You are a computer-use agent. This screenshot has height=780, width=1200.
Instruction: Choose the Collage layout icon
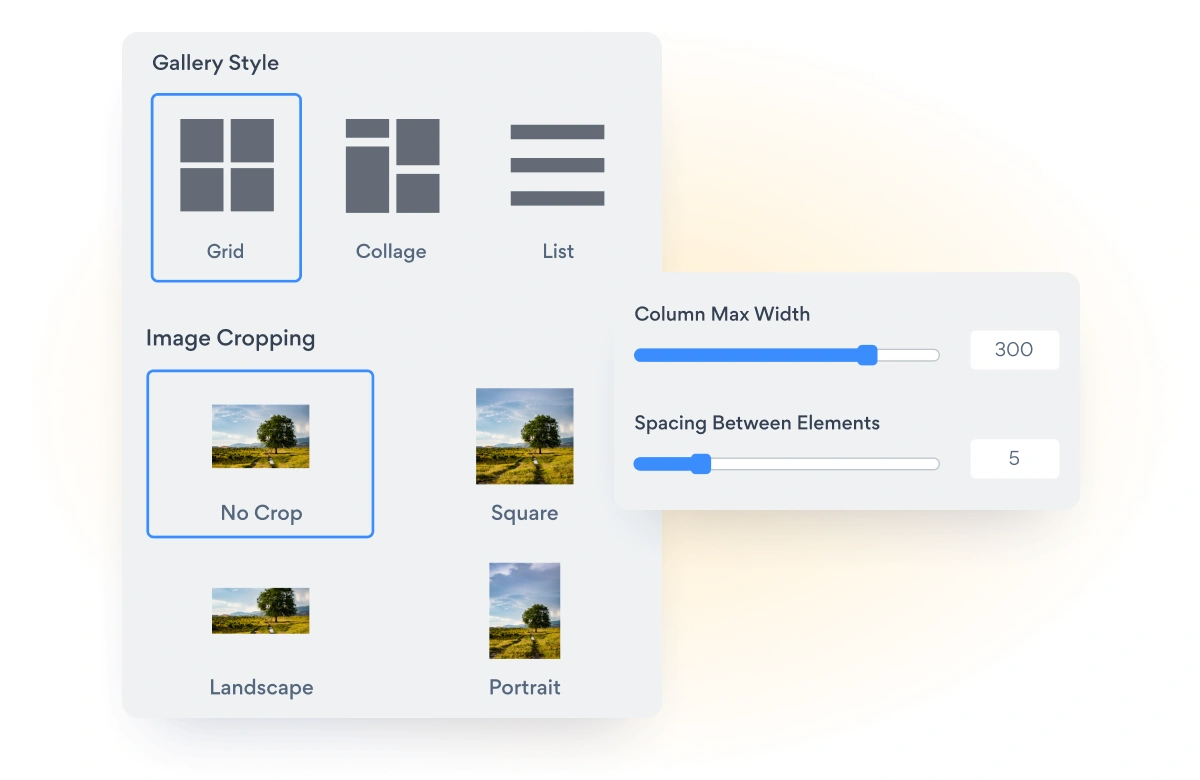(392, 165)
